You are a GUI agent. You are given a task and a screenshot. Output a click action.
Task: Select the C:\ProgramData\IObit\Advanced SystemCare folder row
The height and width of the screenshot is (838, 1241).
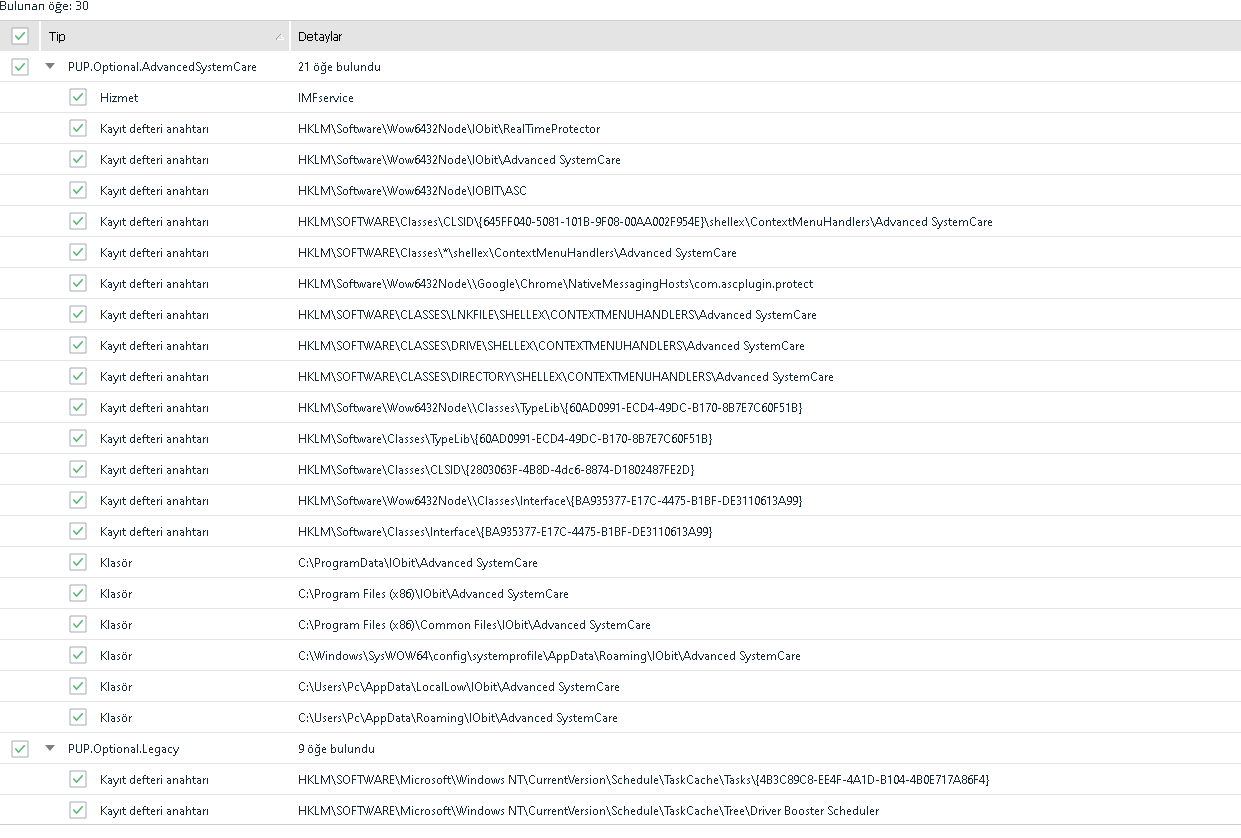[417, 563]
